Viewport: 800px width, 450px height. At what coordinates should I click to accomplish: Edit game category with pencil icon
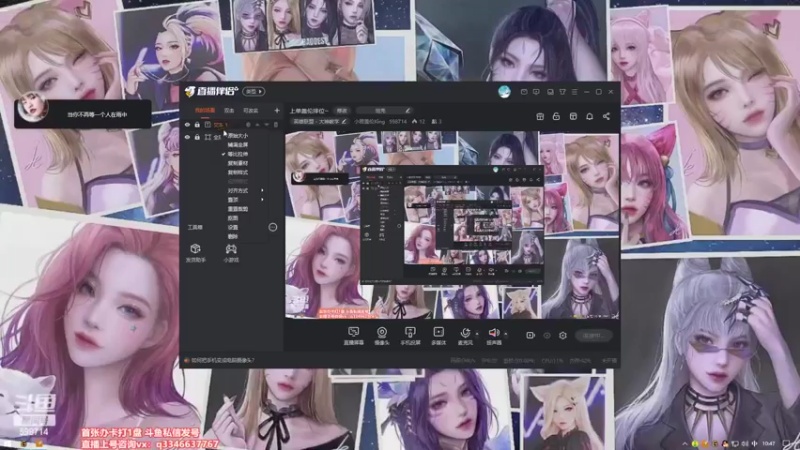pos(344,121)
